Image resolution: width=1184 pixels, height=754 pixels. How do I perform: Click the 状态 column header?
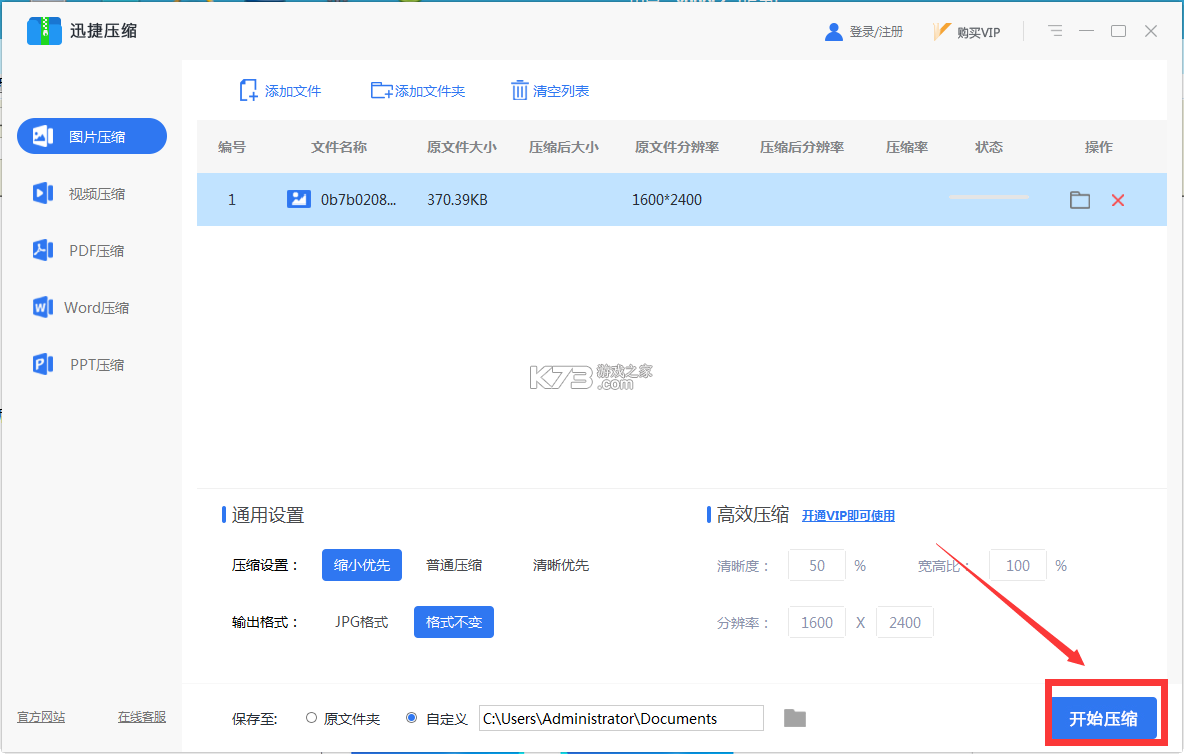[x=988, y=147]
